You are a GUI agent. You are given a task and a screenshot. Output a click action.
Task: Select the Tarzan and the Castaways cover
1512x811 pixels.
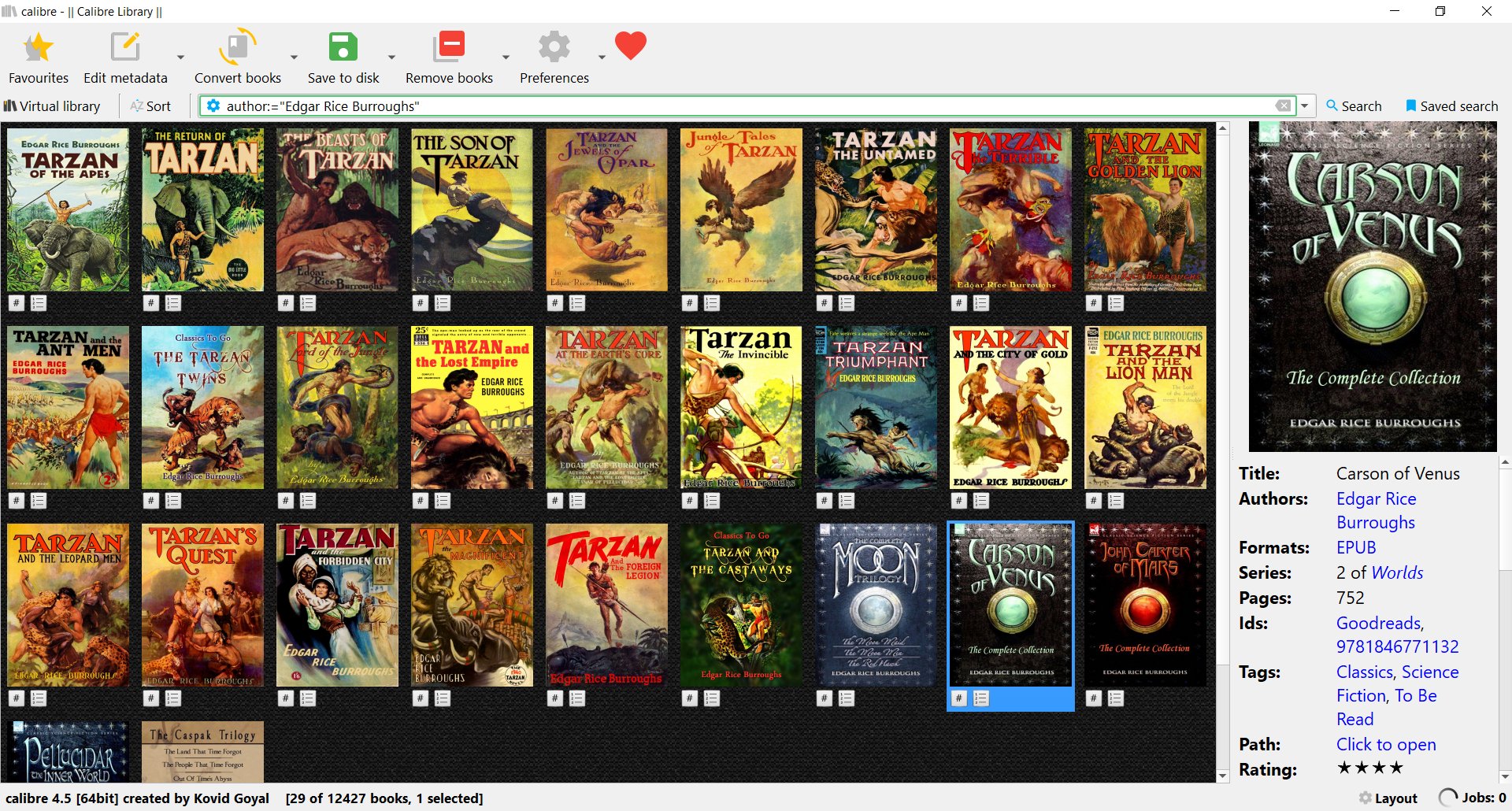point(741,605)
